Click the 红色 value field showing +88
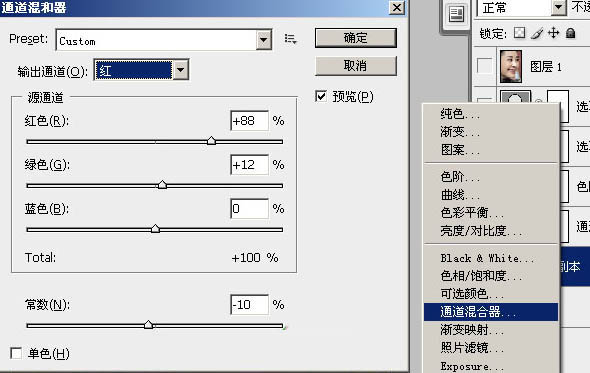This screenshot has height=373, width=590. (x=249, y=121)
